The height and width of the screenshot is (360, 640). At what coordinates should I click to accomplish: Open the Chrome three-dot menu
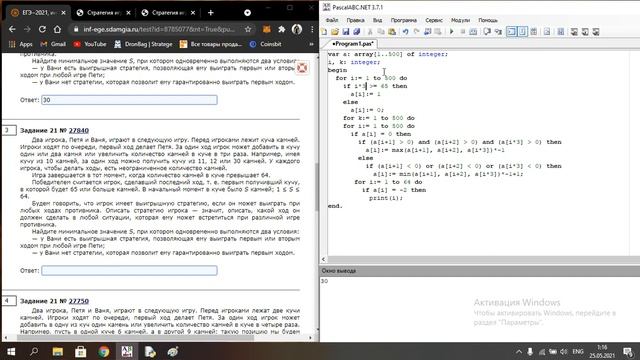(312, 29)
